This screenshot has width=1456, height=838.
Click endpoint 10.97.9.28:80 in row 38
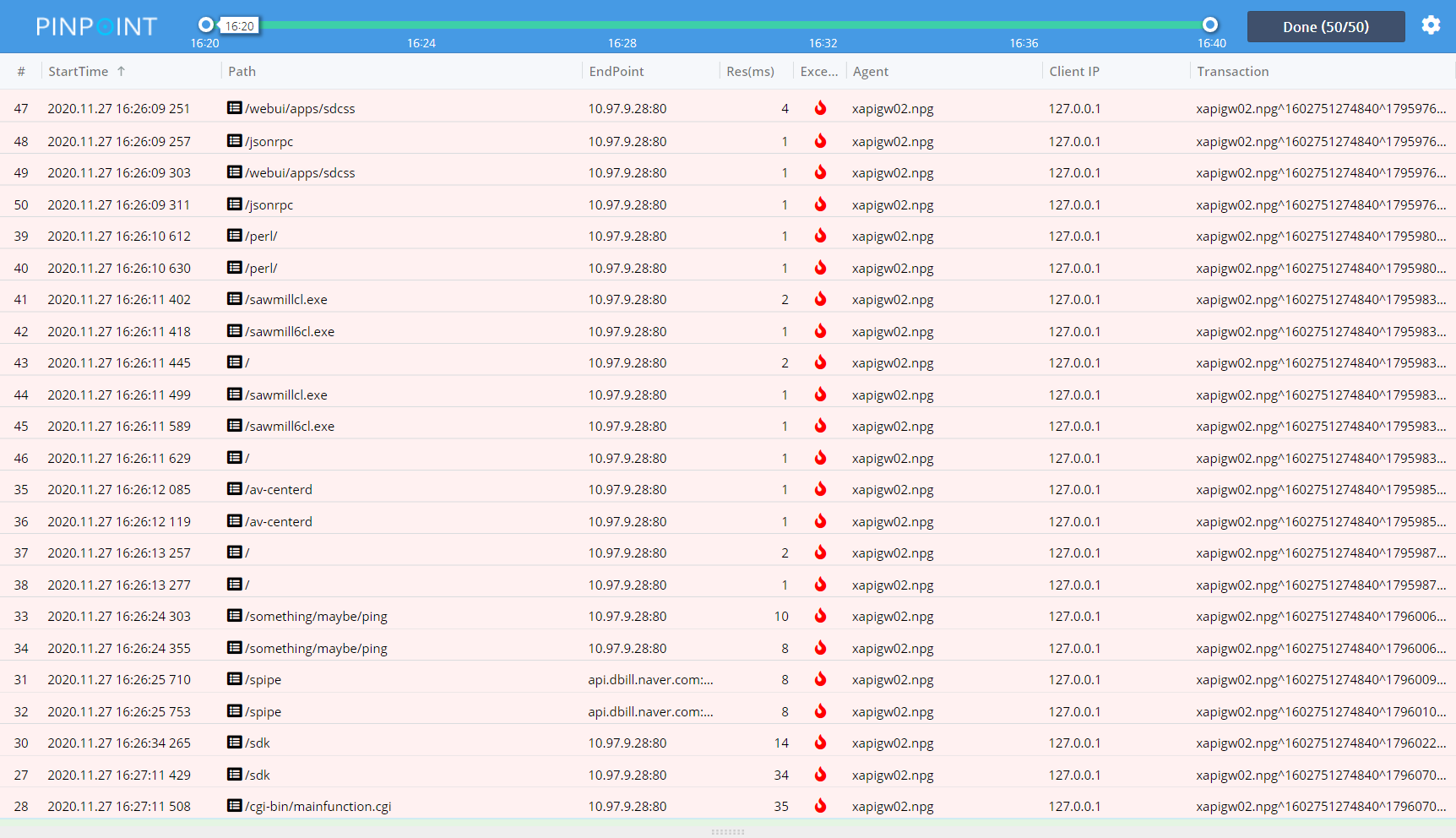(x=627, y=585)
